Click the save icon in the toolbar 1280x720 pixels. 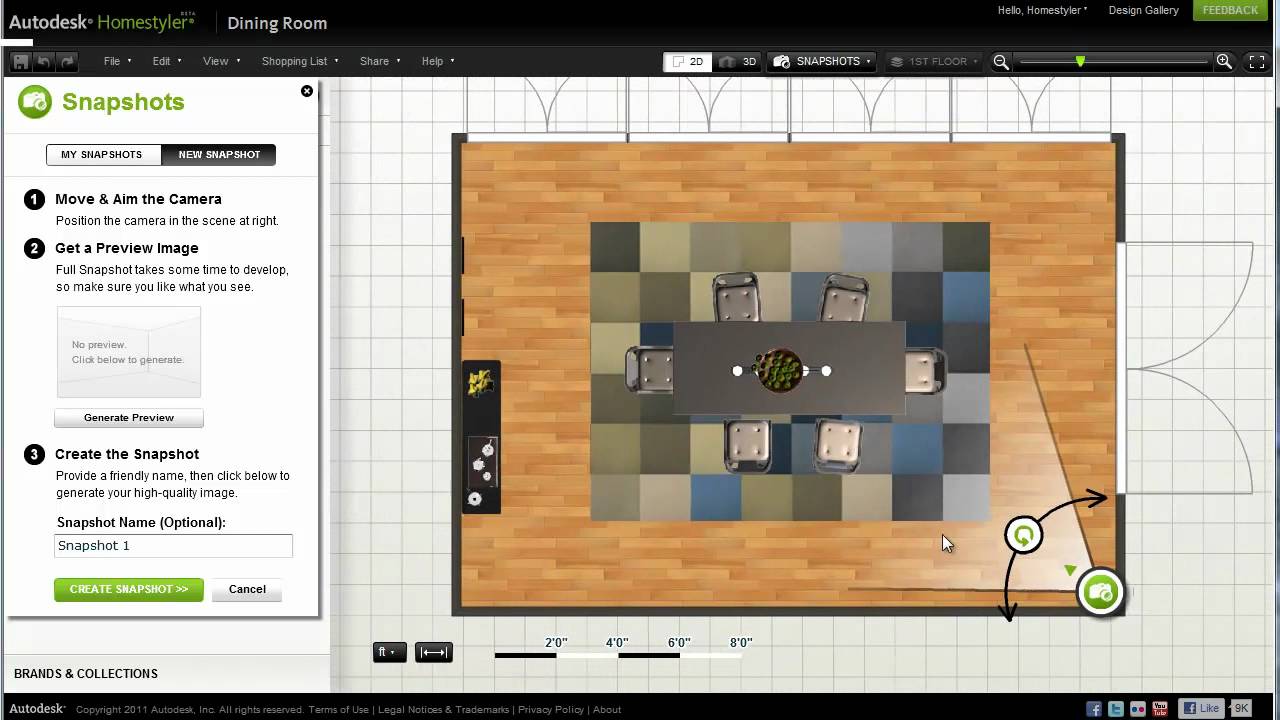pyautogui.click(x=20, y=61)
